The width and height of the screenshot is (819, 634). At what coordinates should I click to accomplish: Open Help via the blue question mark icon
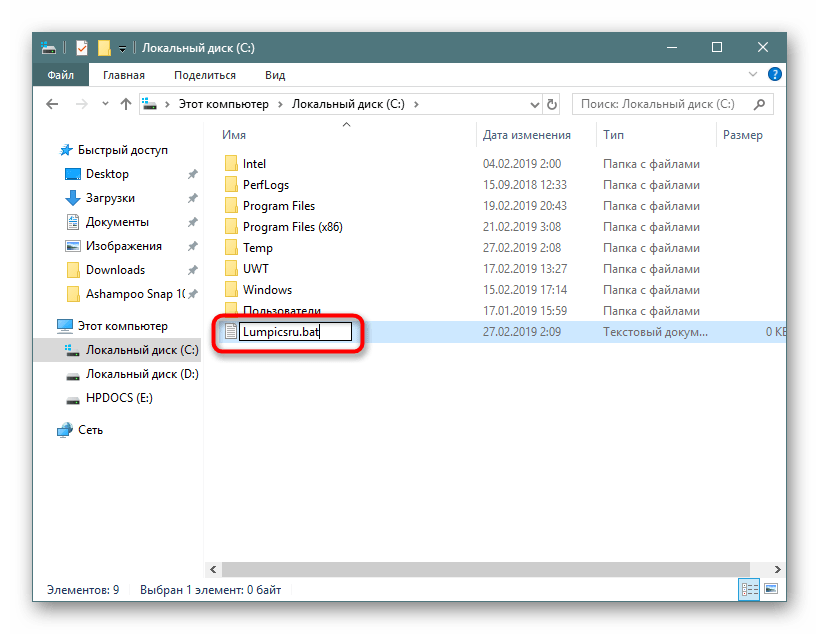pos(775,75)
